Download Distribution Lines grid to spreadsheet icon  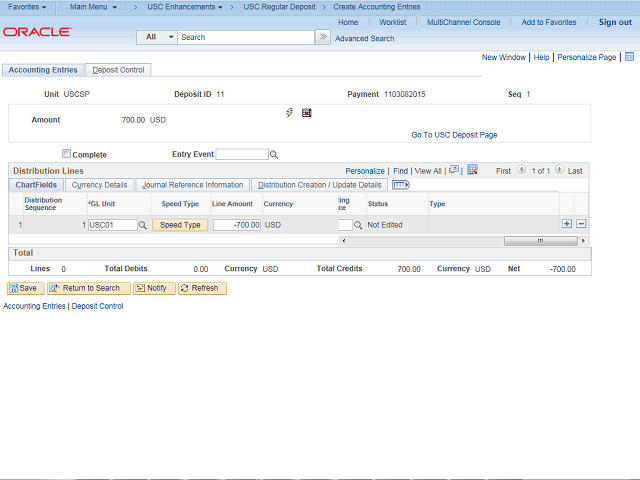coord(472,170)
